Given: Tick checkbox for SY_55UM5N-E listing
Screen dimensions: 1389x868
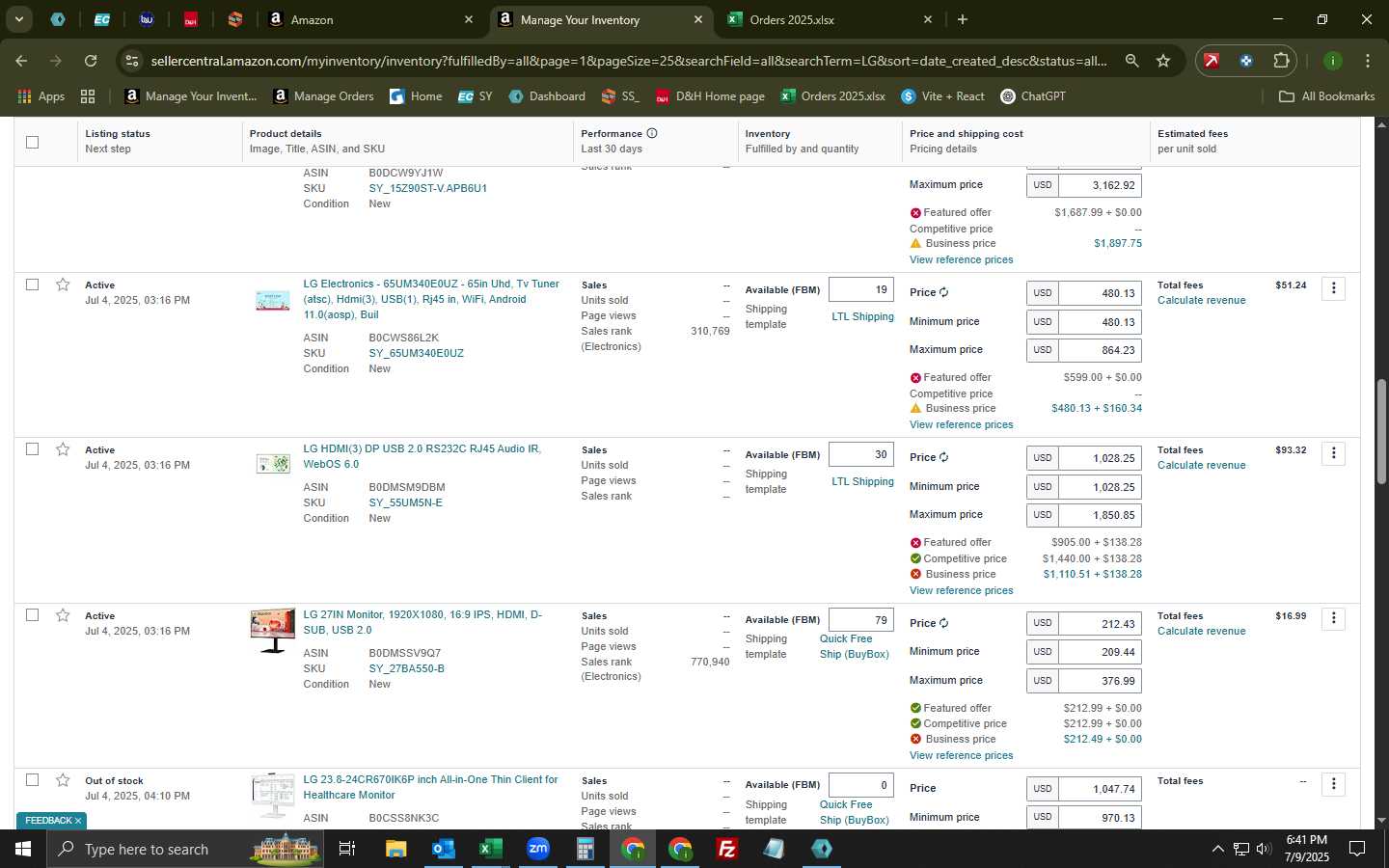Looking at the screenshot, I should 32,449.
